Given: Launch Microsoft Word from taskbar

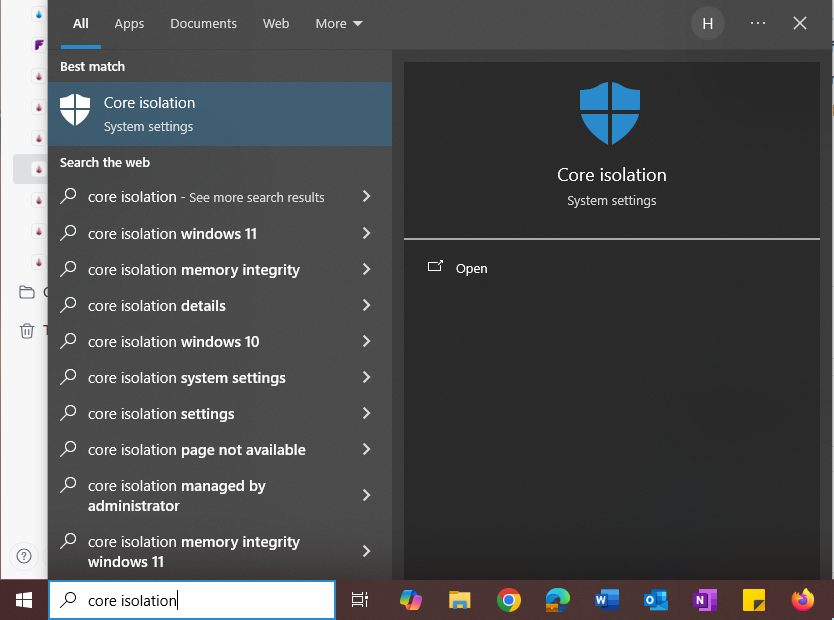Looking at the screenshot, I should click(x=606, y=600).
